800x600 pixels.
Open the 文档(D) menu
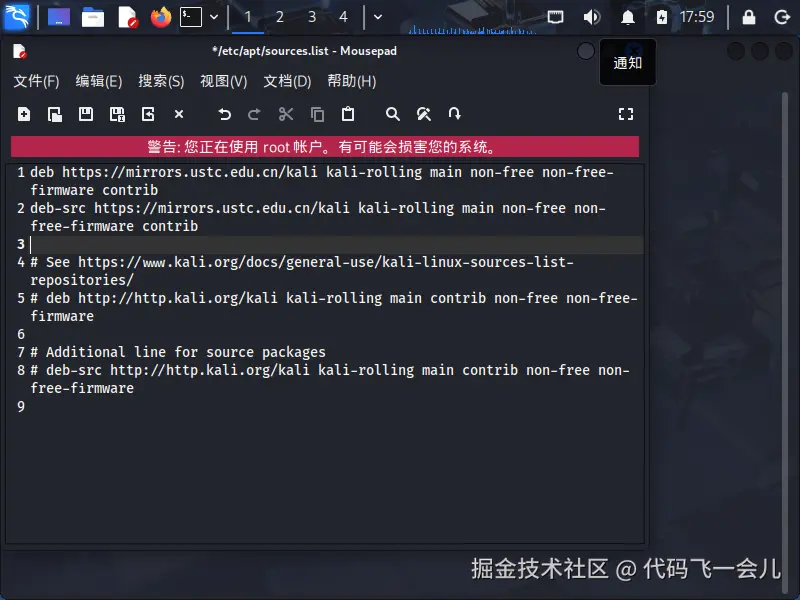[287, 81]
